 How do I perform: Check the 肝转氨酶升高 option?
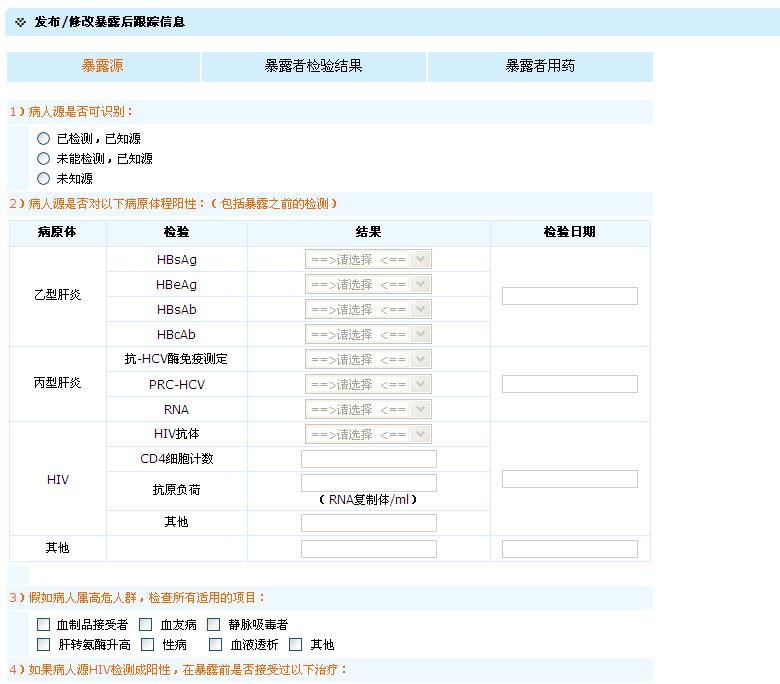coord(44,645)
